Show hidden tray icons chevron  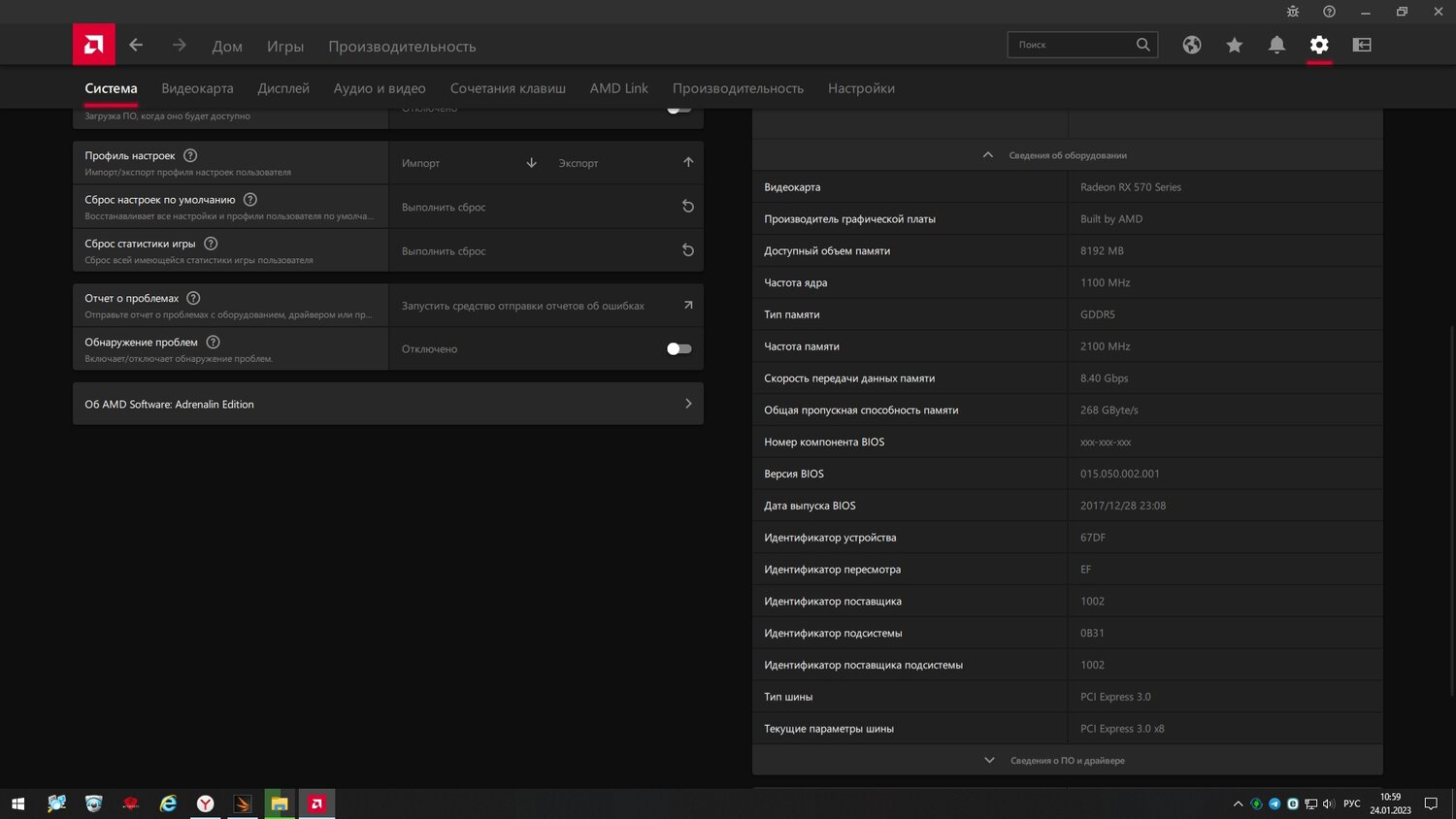[x=1238, y=803]
